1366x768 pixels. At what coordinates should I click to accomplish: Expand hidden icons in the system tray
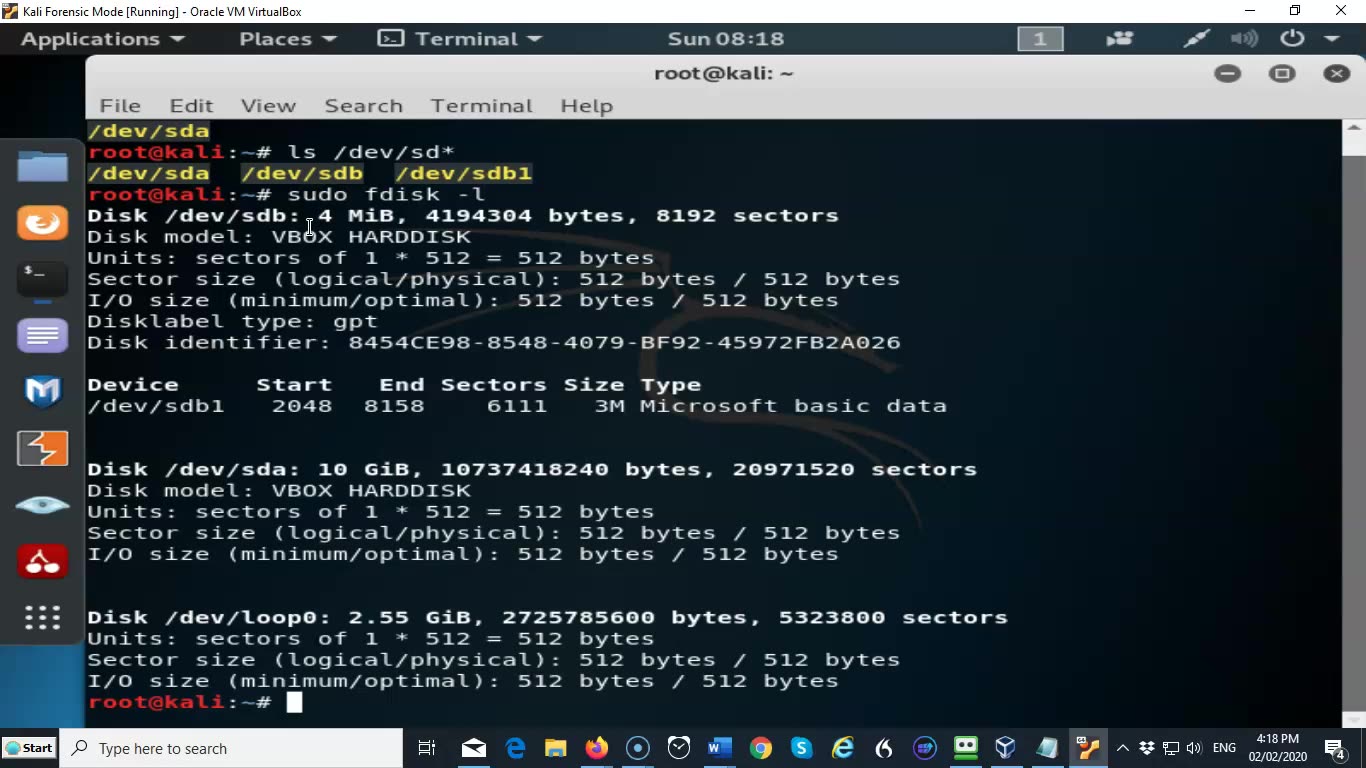tap(1123, 747)
